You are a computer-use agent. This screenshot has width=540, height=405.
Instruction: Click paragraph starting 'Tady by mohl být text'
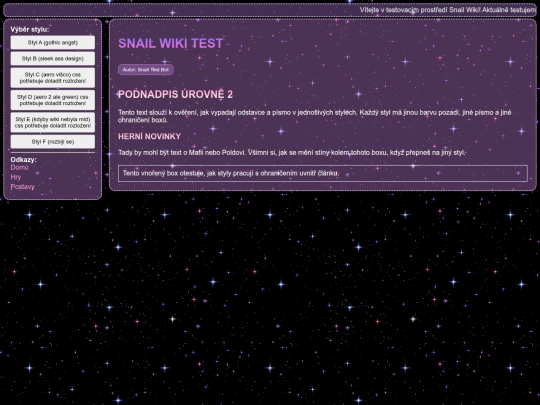(292, 153)
